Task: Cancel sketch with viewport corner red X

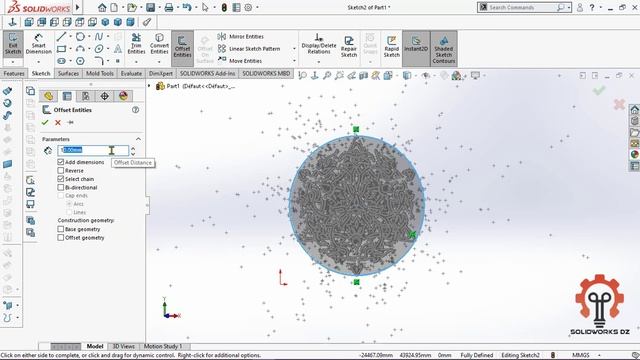Action: (619, 104)
